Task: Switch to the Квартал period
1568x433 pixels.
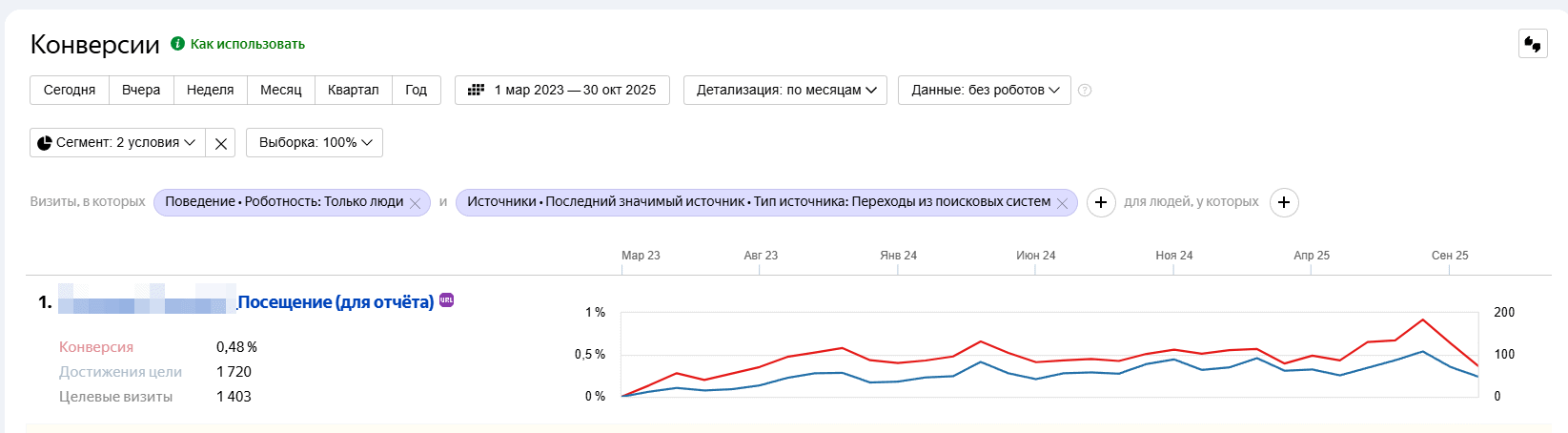Action: coord(354,90)
